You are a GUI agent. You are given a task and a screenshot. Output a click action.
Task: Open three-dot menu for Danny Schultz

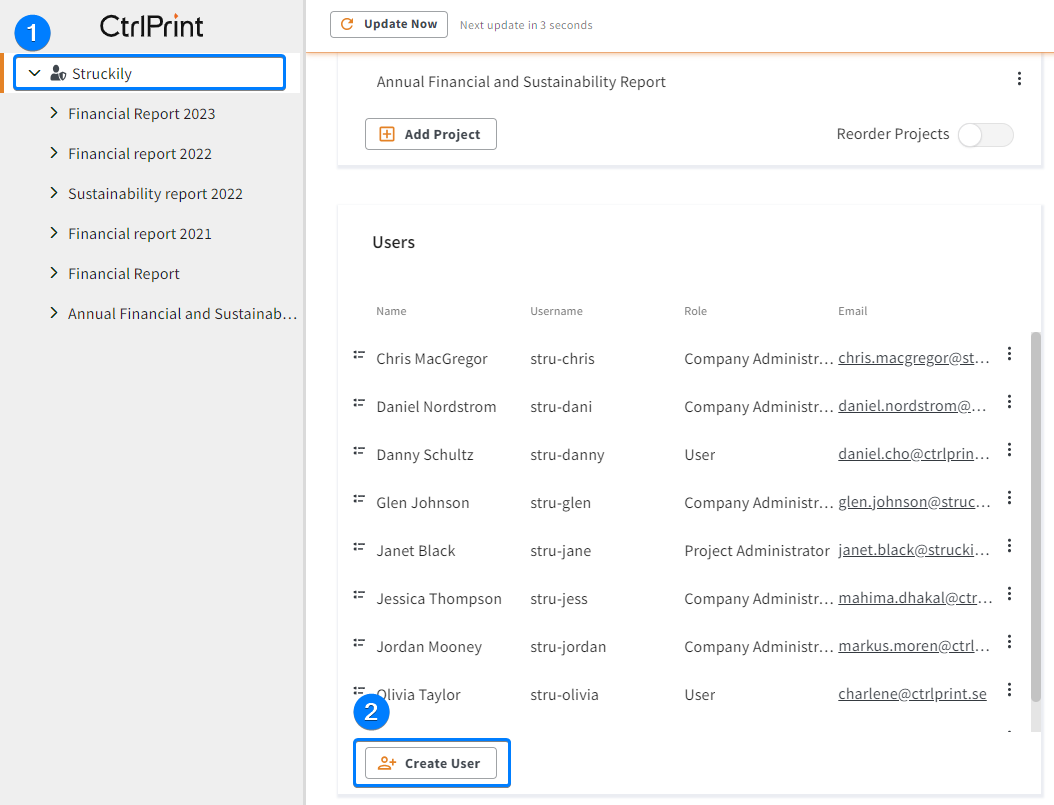tap(1009, 450)
